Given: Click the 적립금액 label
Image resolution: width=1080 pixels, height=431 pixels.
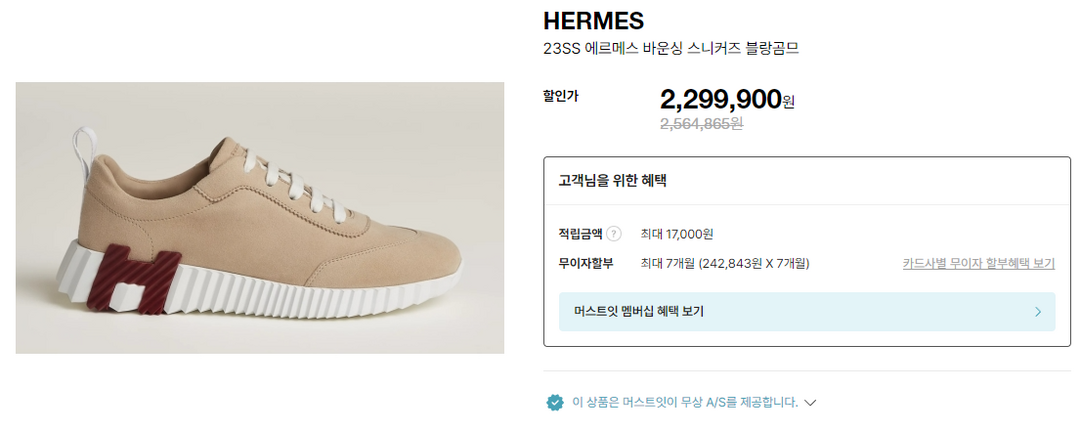Looking at the screenshot, I should [580, 234].
